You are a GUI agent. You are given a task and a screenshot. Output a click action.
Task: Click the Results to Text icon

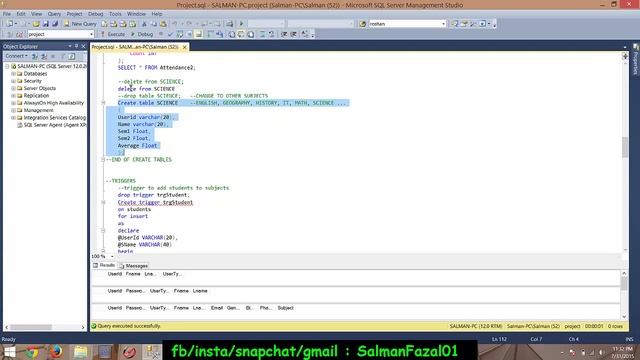point(232,34)
